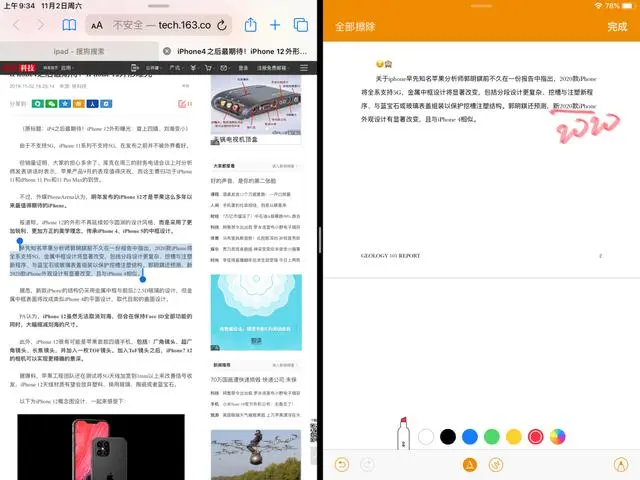Tap 完成 to finish drawing
Screen dimensions: 640x480
click(x=617, y=27)
